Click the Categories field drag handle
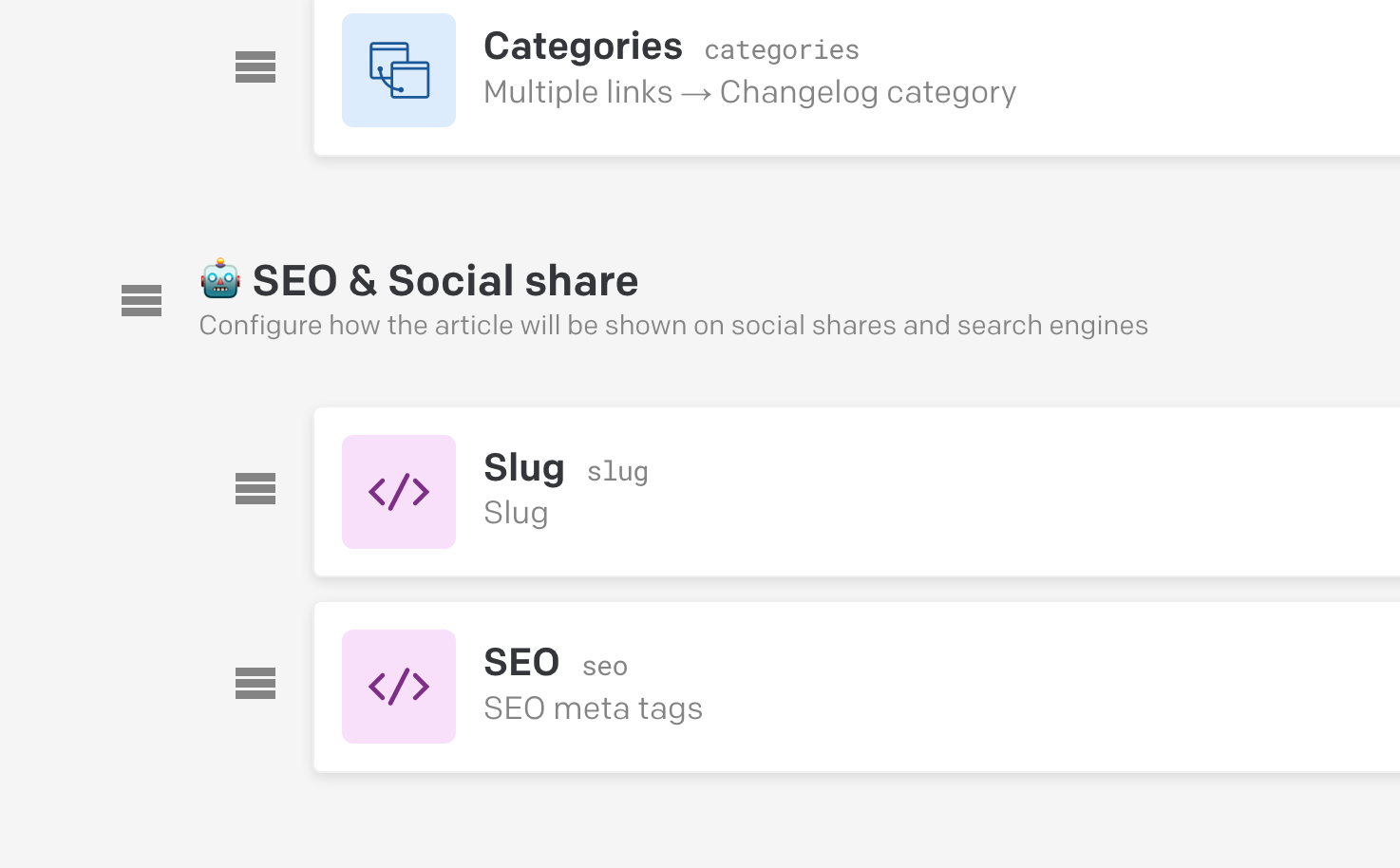The image size is (1400, 868). [255, 67]
